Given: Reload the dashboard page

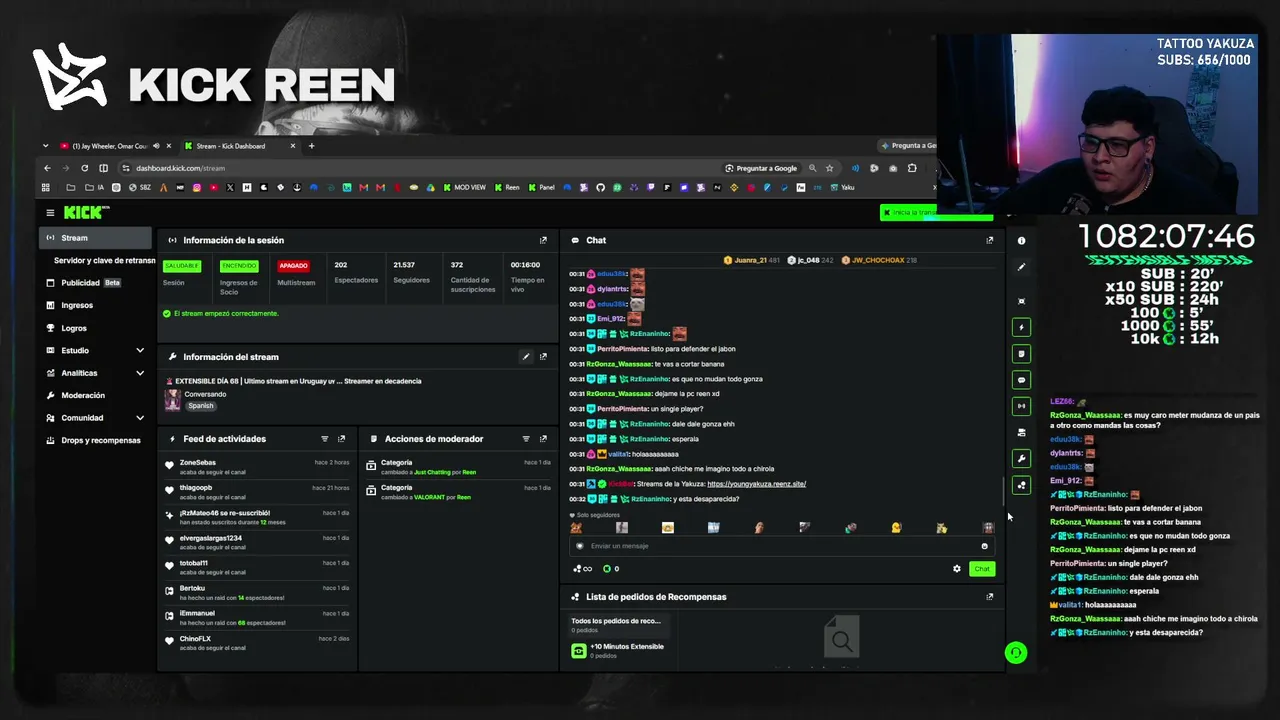Looking at the screenshot, I should (x=84, y=168).
